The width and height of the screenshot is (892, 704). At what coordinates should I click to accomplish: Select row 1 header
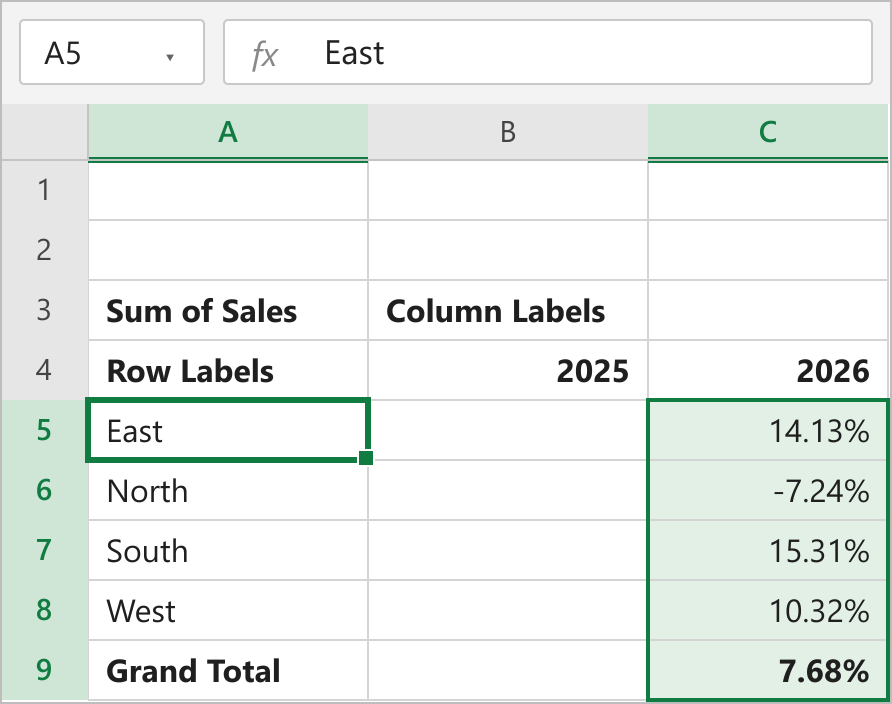pos(44,191)
